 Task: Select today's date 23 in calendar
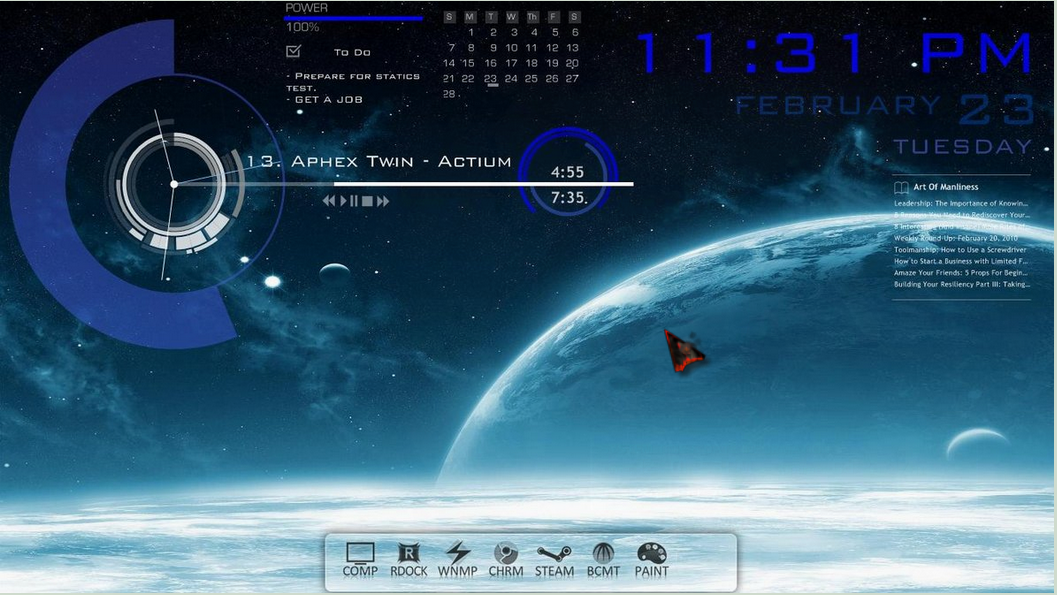pos(491,79)
